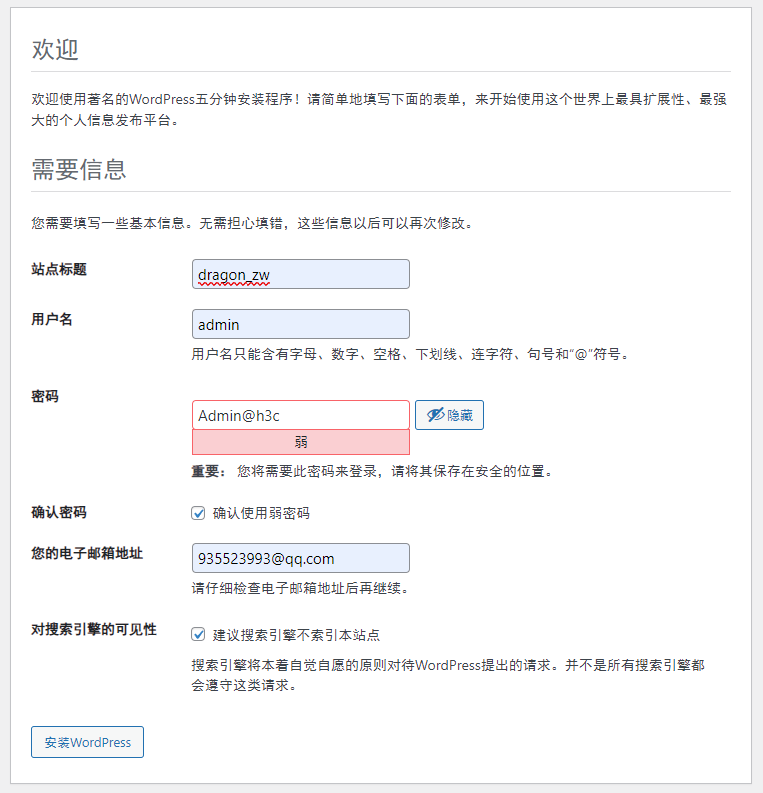763x793 pixels.
Task: Click the 您需要填写一些基本信息 paragraph
Action: (253, 223)
